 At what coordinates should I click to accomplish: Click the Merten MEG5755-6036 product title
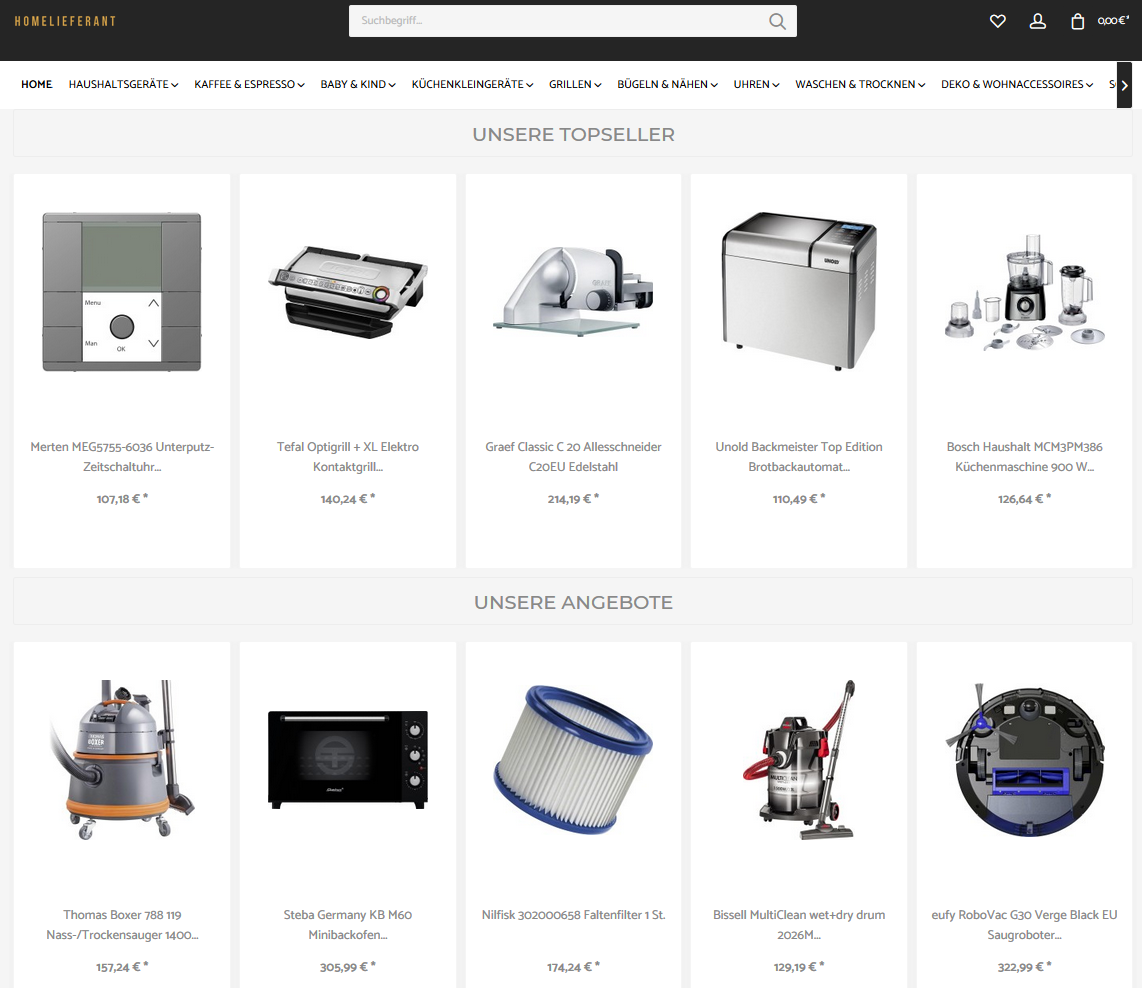(x=122, y=457)
